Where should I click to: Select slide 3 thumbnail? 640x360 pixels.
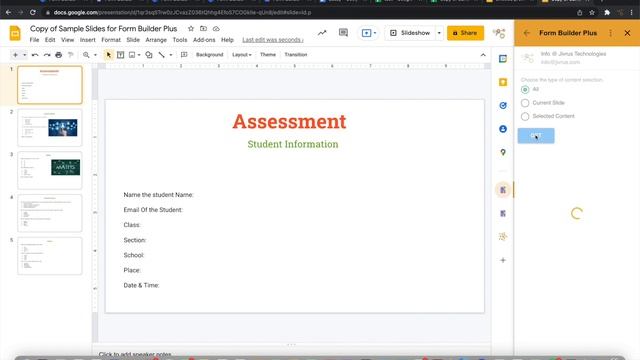coord(50,170)
